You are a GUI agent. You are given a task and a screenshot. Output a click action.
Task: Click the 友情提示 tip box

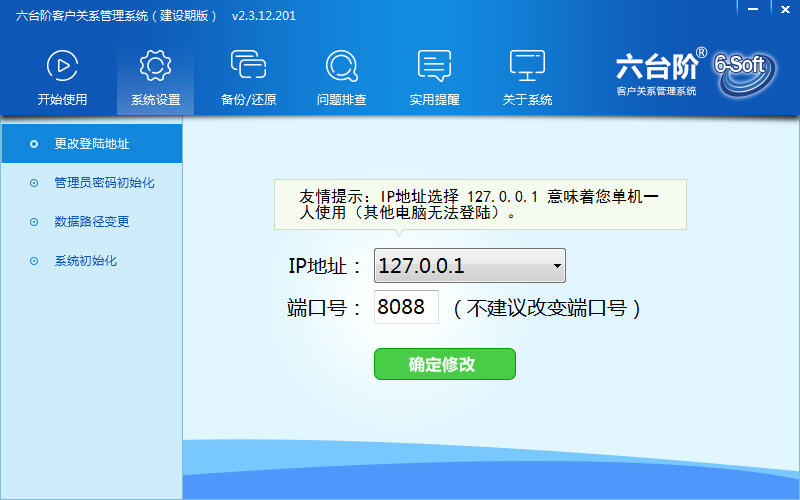(480, 204)
